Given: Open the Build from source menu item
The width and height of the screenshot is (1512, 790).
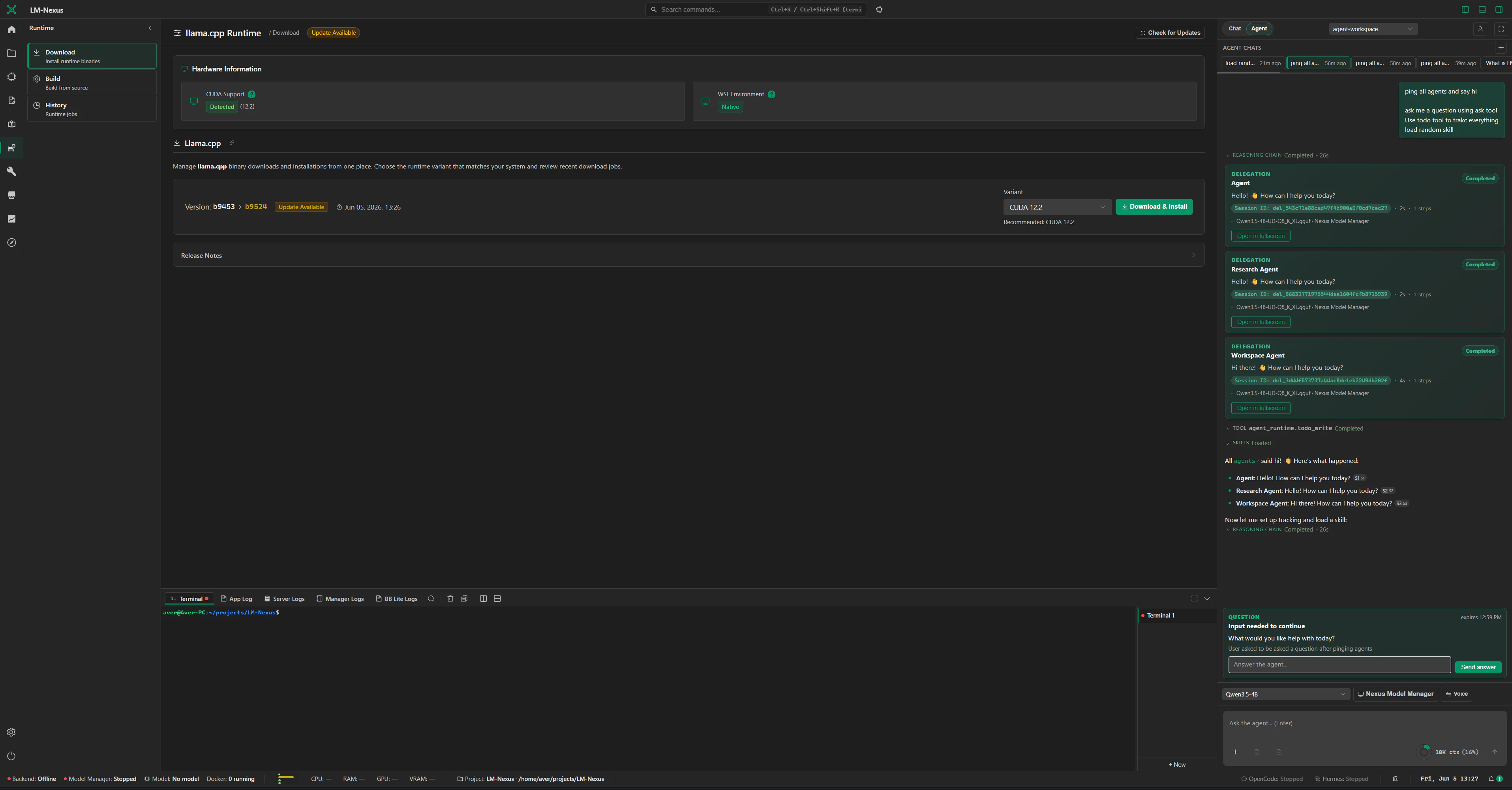Looking at the screenshot, I should 92,83.
